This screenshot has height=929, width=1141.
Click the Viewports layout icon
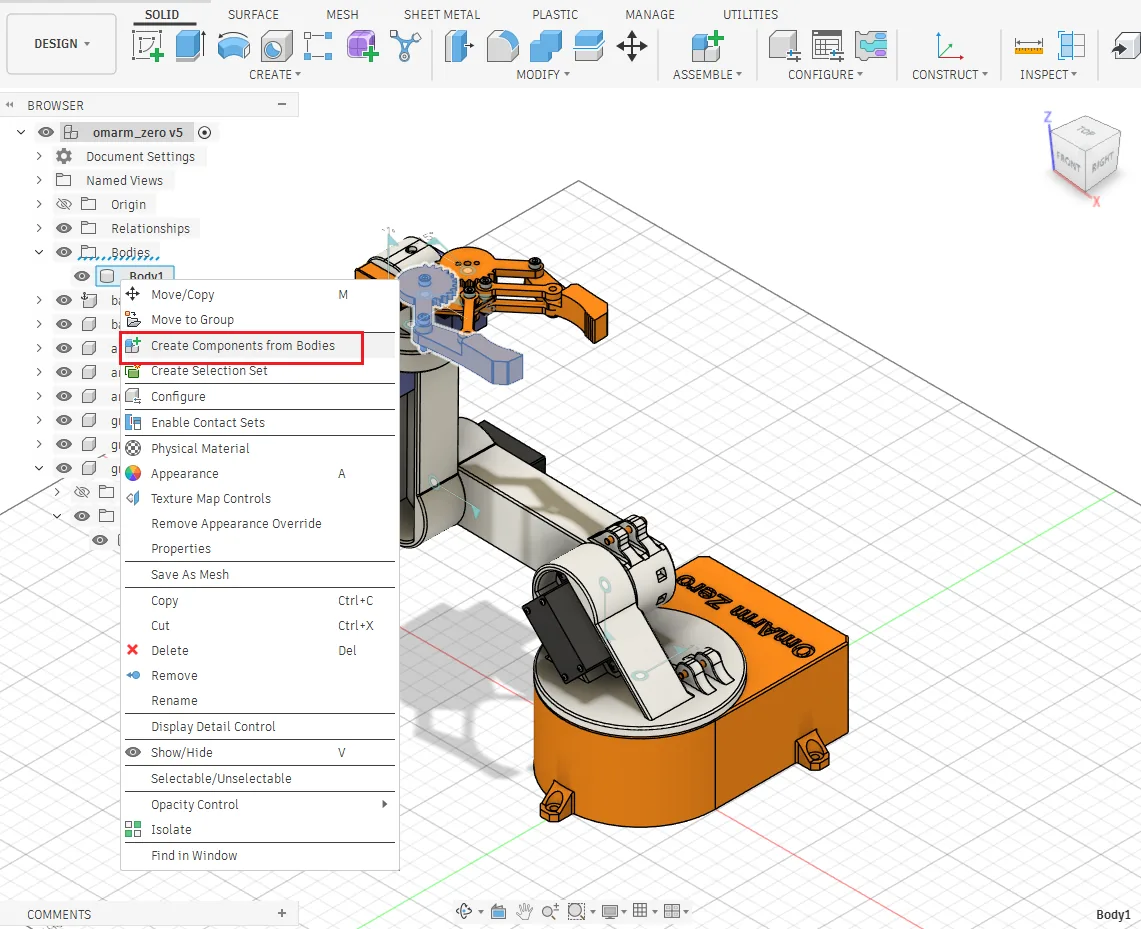click(x=672, y=911)
